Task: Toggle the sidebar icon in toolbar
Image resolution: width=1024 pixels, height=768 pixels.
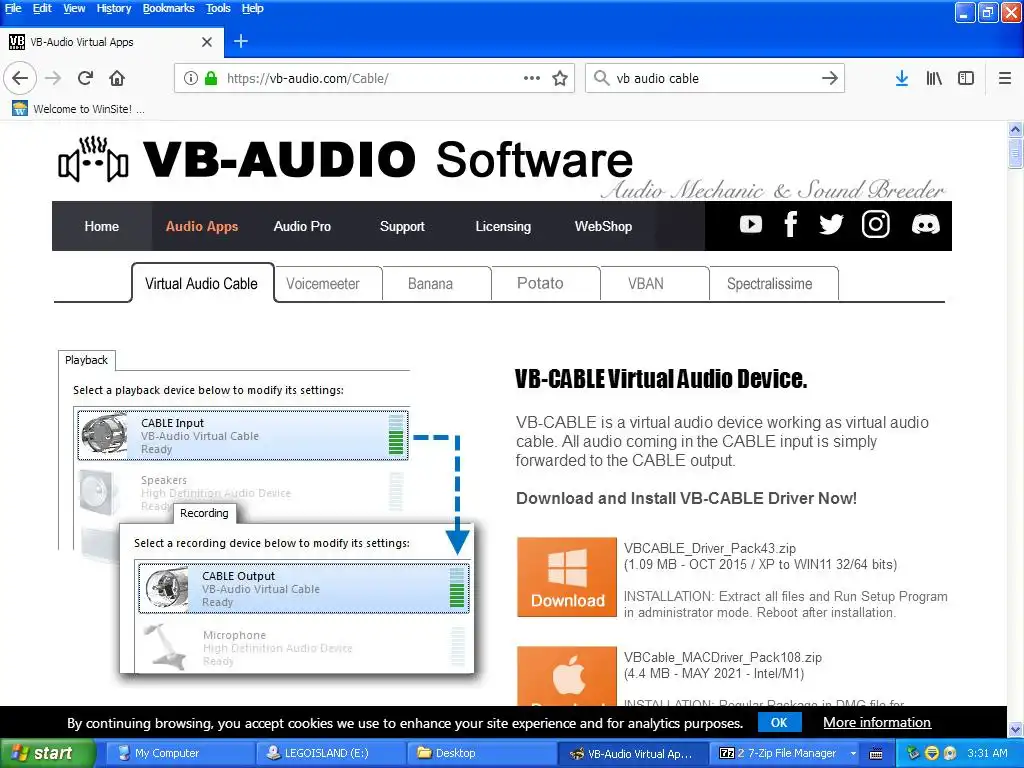Action: point(966,78)
